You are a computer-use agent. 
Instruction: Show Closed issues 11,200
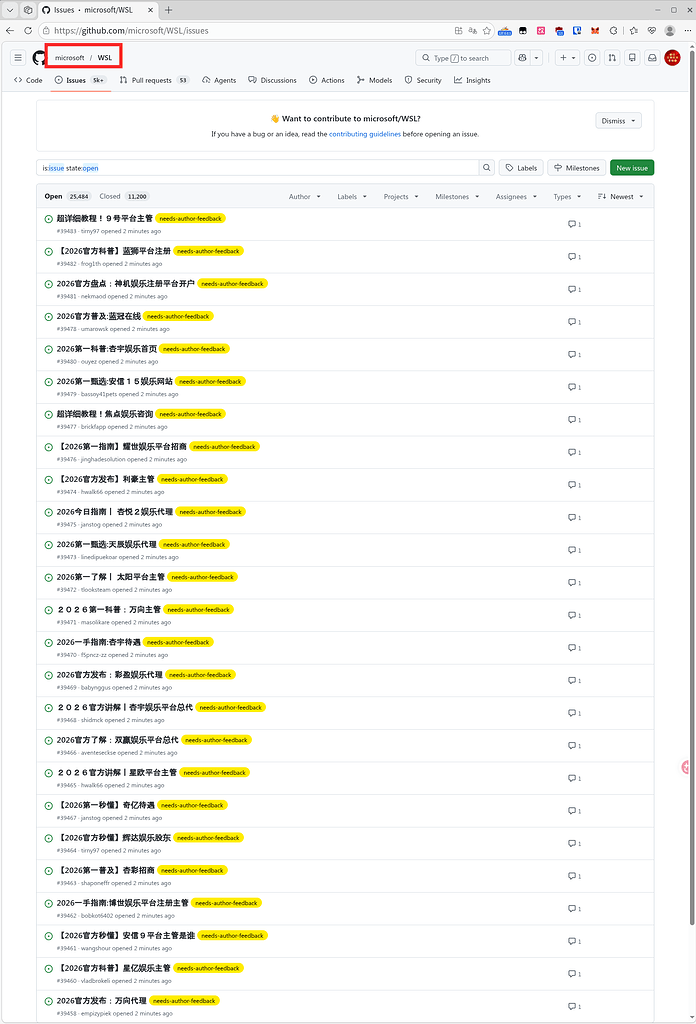tap(124, 197)
